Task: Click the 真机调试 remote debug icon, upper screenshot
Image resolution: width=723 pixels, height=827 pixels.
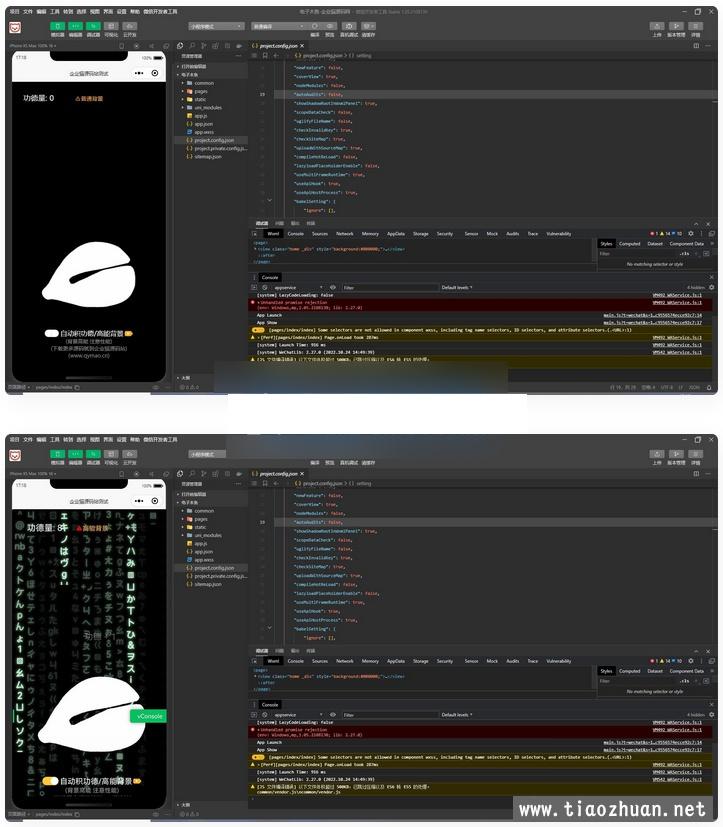Action: [x=349, y=26]
